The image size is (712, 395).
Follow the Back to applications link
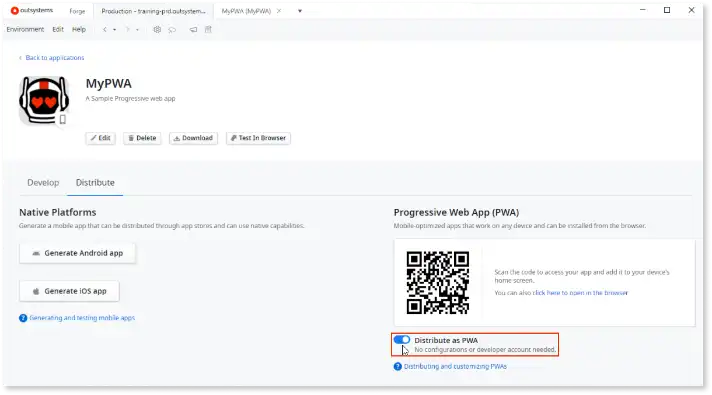[54, 58]
